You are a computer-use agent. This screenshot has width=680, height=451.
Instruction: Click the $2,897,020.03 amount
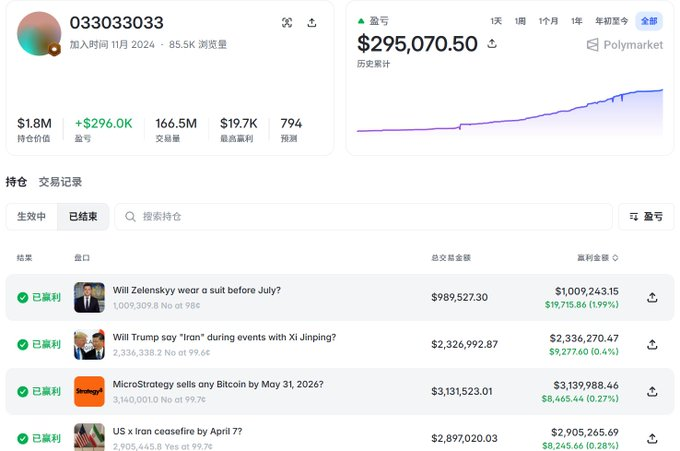(464, 438)
